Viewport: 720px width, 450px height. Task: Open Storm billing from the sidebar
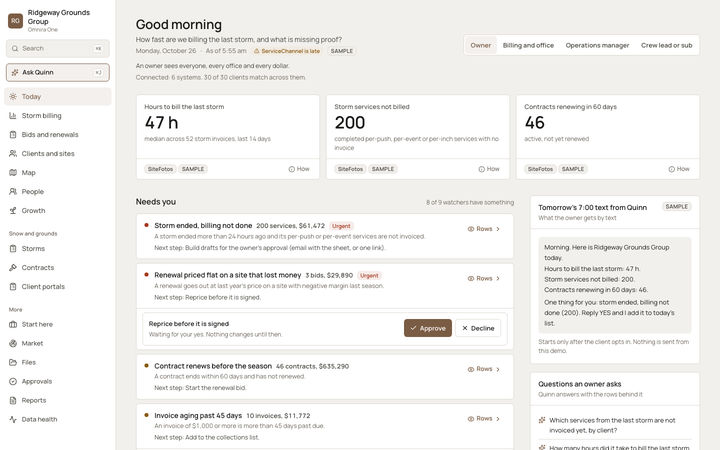[x=58, y=116]
